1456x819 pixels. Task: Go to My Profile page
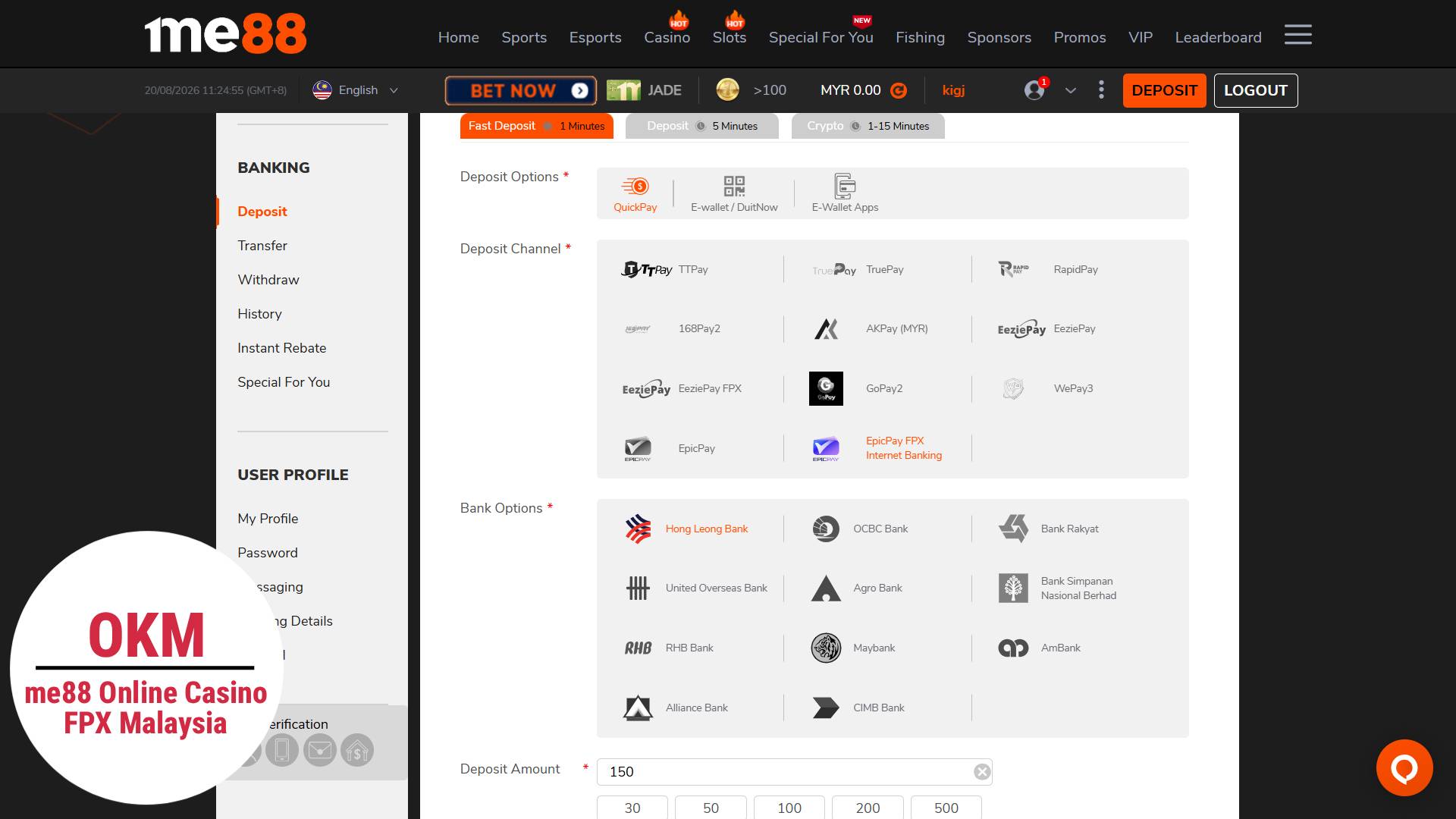click(268, 519)
